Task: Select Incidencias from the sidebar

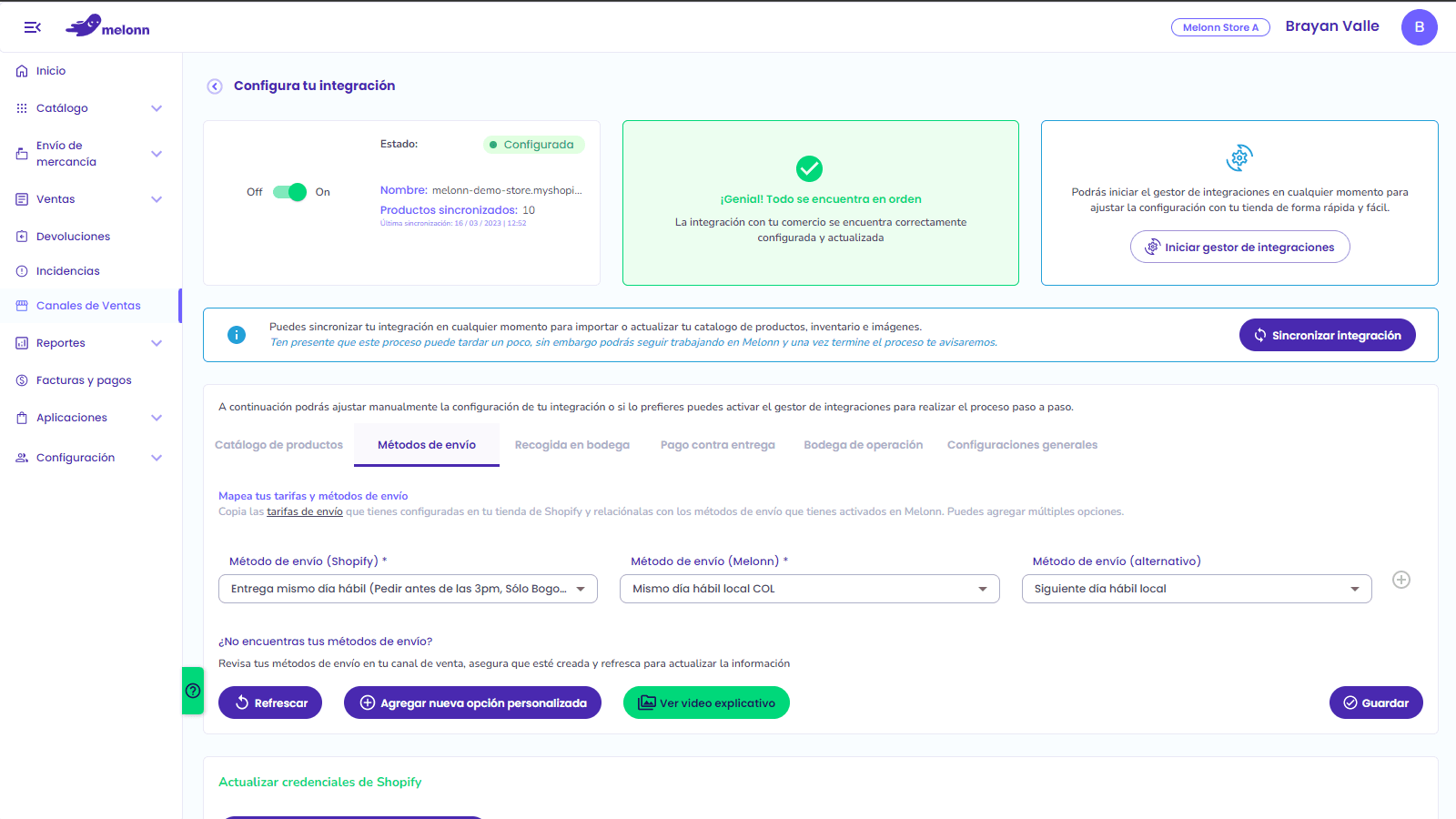Action: (x=67, y=270)
